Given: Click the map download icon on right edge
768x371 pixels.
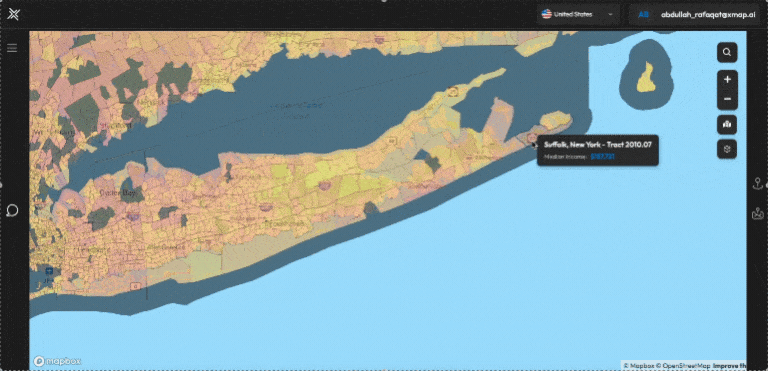Looking at the screenshot, I should [x=758, y=213].
